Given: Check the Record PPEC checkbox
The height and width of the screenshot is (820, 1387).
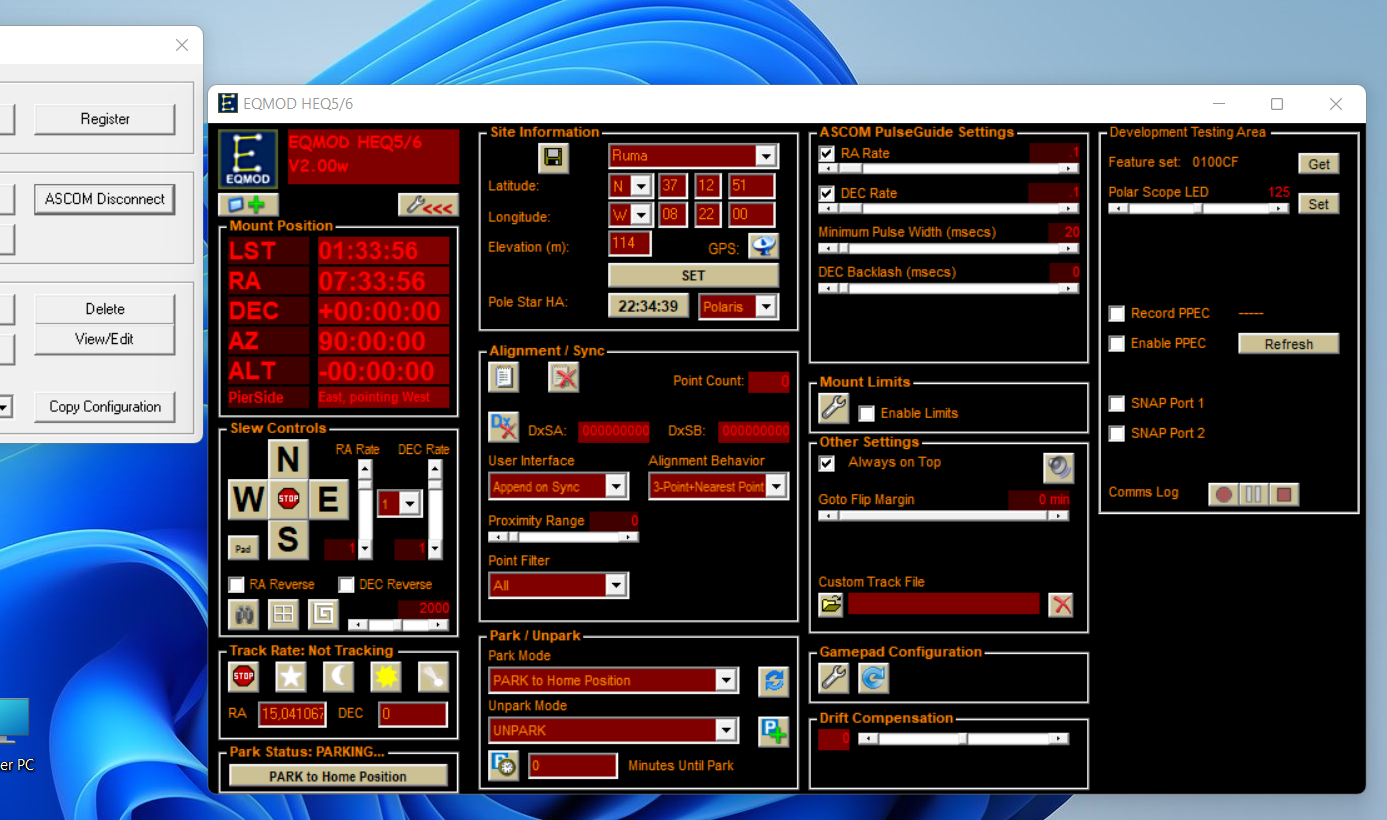Looking at the screenshot, I should [1117, 314].
